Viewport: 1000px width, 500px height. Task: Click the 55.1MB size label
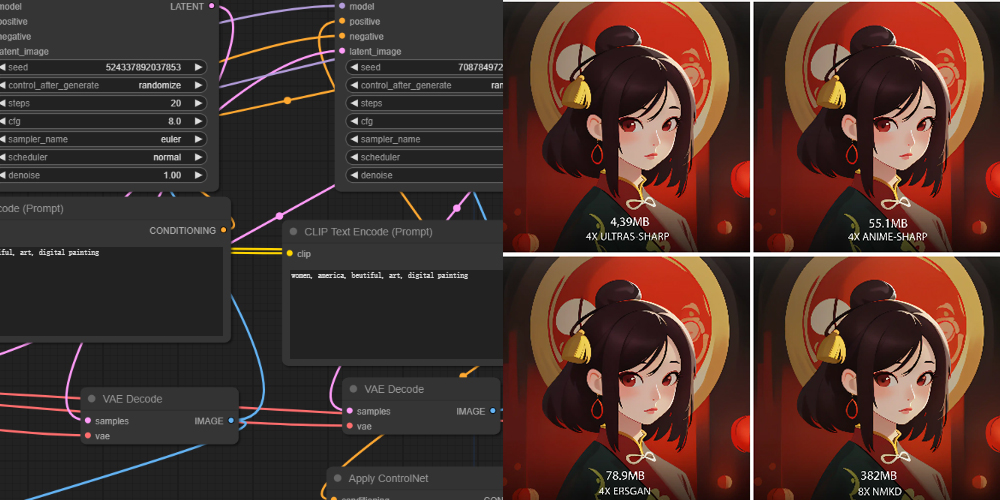click(x=887, y=223)
